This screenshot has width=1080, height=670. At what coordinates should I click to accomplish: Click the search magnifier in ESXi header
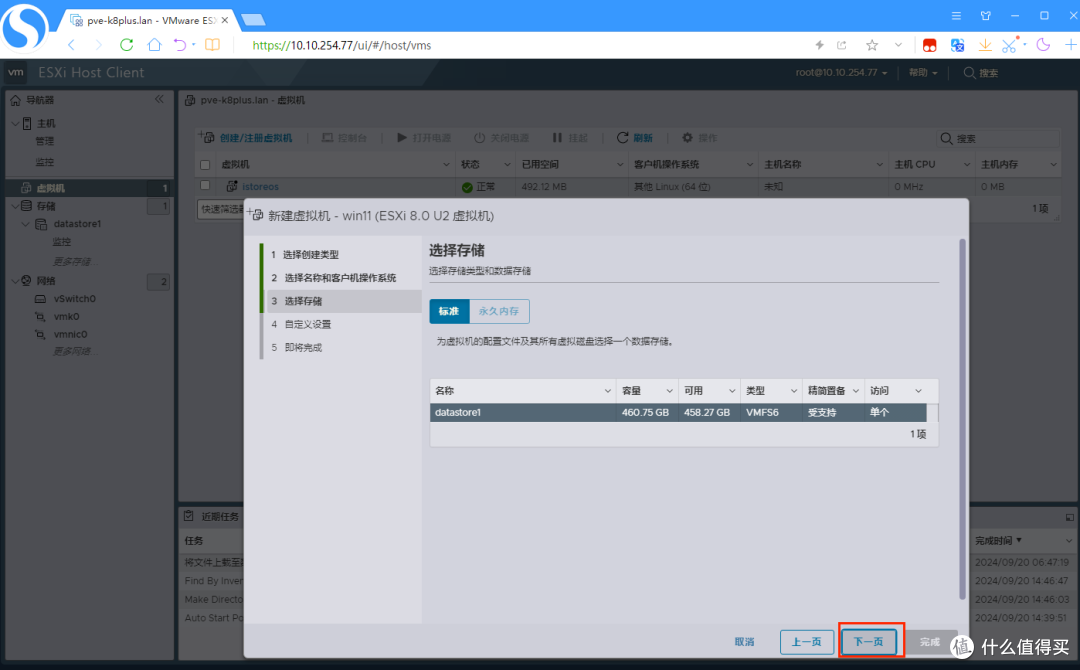click(x=969, y=72)
